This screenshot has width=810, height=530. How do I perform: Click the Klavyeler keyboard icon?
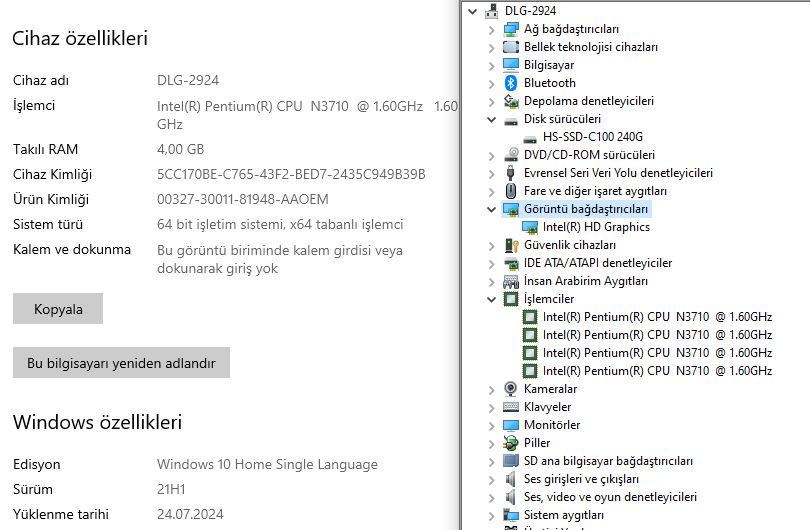pos(511,407)
